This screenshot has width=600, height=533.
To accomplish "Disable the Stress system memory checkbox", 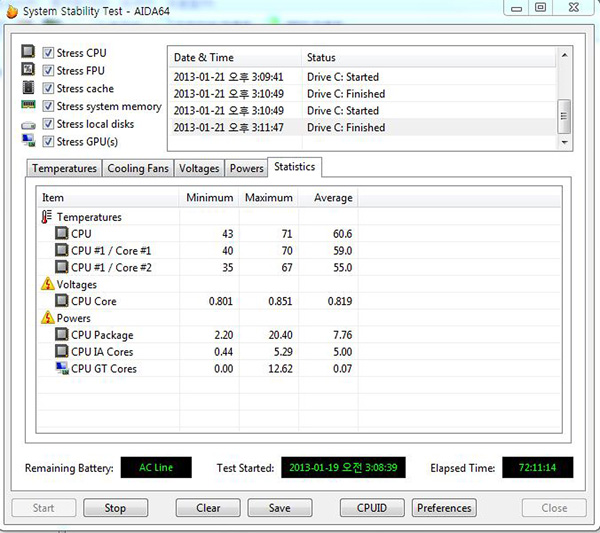I will click(x=48, y=106).
